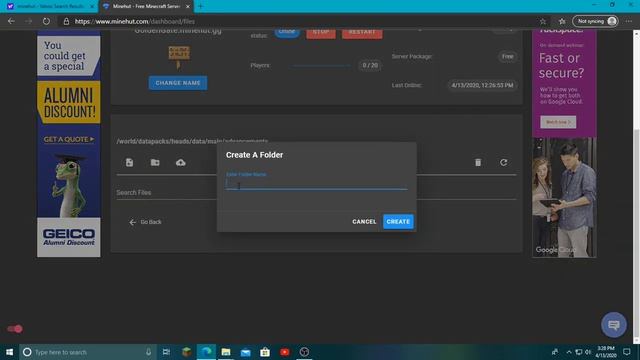Screen dimensions: 640x360
Task: Close the Minehut browser tab
Action: click(x=188, y=6)
